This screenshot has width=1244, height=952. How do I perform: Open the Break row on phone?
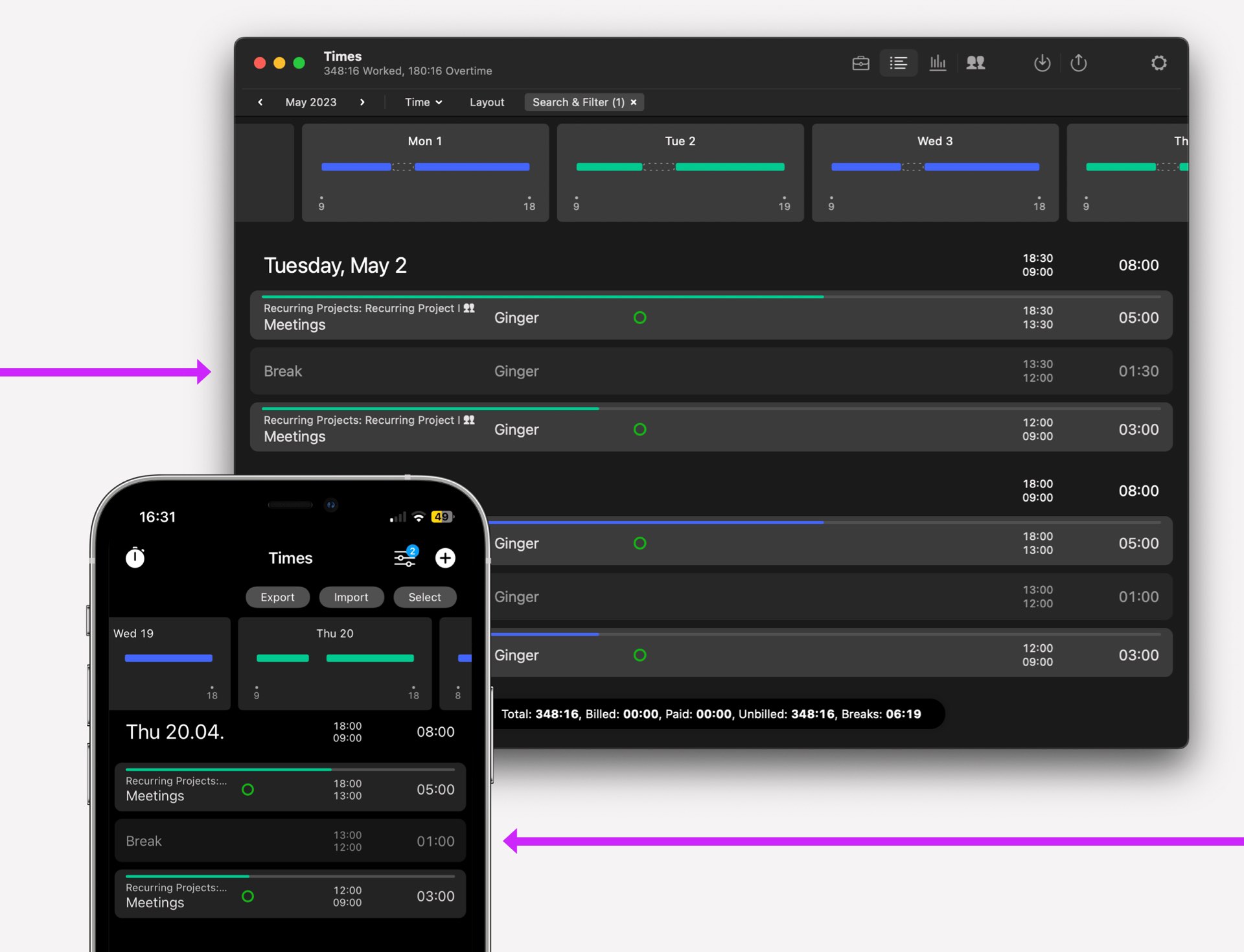click(290, 841)
